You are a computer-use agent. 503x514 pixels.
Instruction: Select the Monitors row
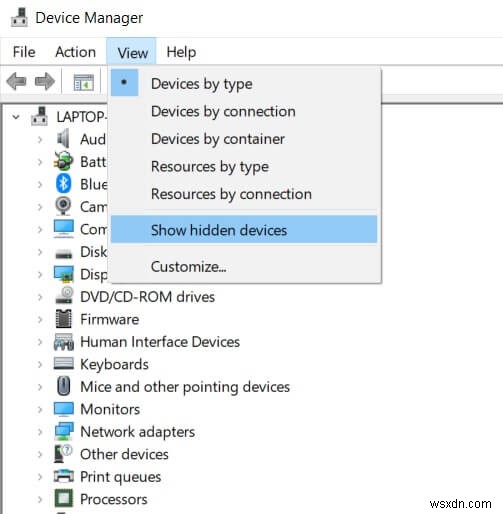[x=110, y=409]
